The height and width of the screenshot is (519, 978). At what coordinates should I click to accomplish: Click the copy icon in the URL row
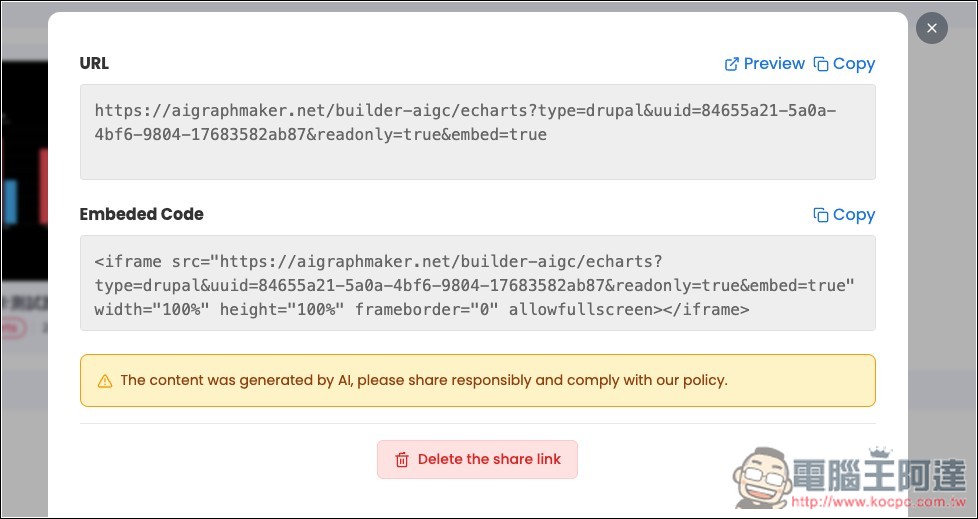tap(821, 64)
